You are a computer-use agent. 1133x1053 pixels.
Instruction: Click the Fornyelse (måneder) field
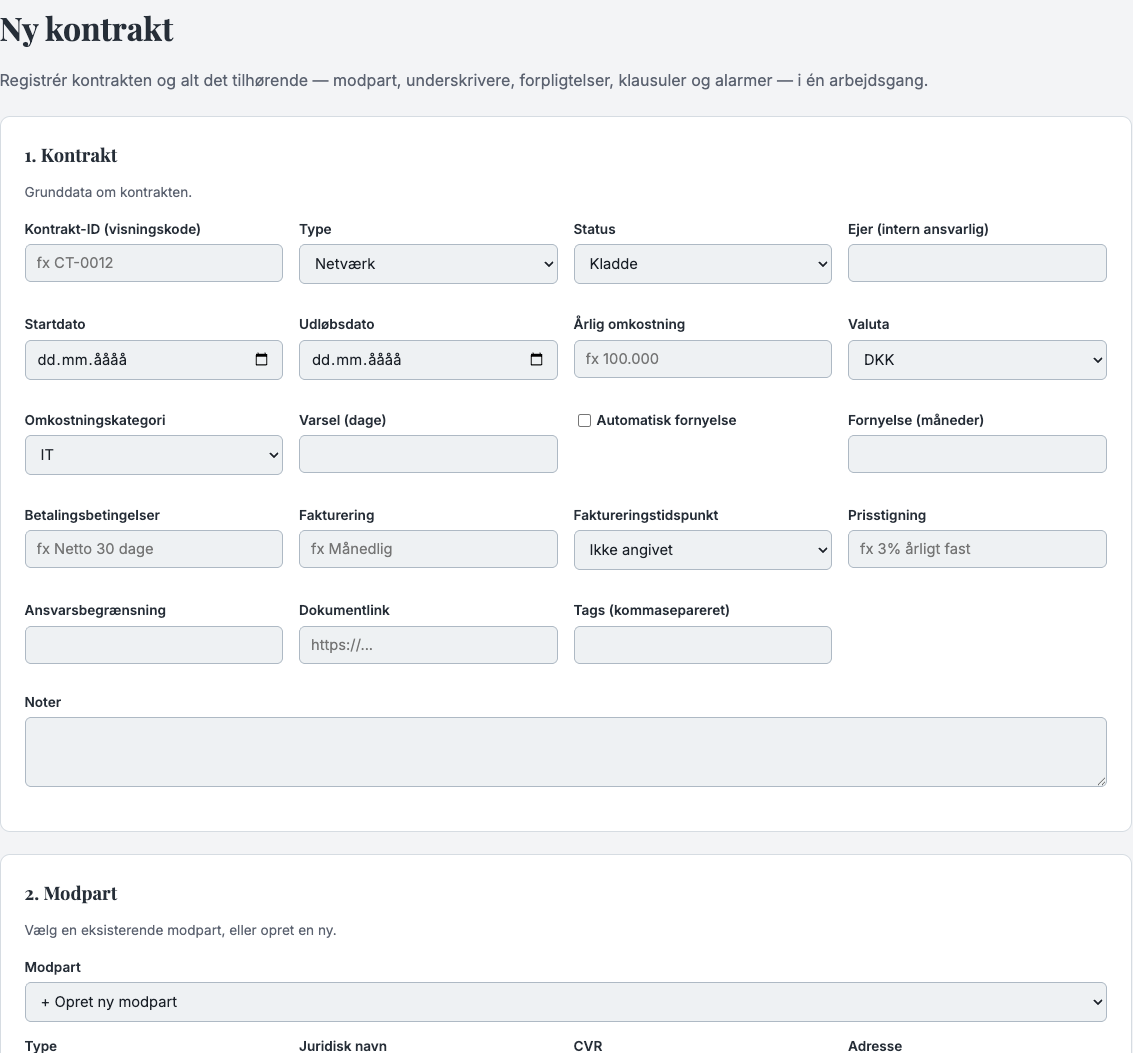[977, 454]
